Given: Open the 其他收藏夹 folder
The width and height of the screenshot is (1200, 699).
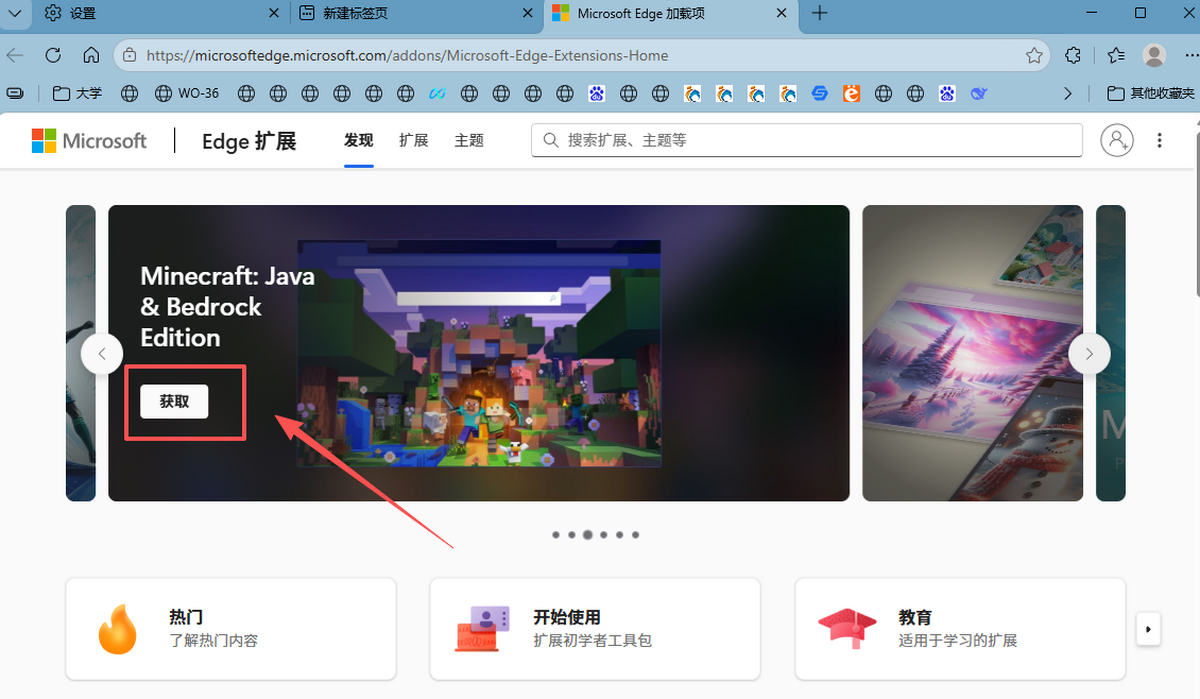Looking at the screenshot, I should tap(1151, 93).
